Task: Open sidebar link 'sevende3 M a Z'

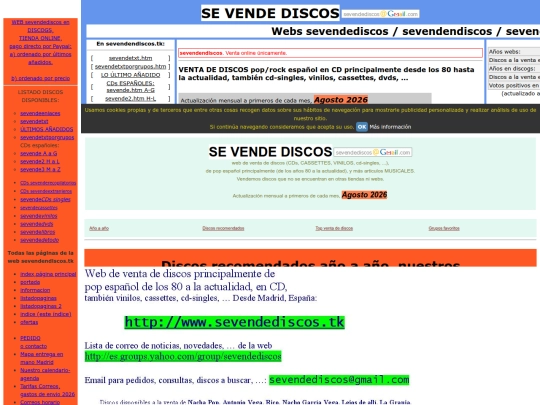Action: tap(40, 169)
